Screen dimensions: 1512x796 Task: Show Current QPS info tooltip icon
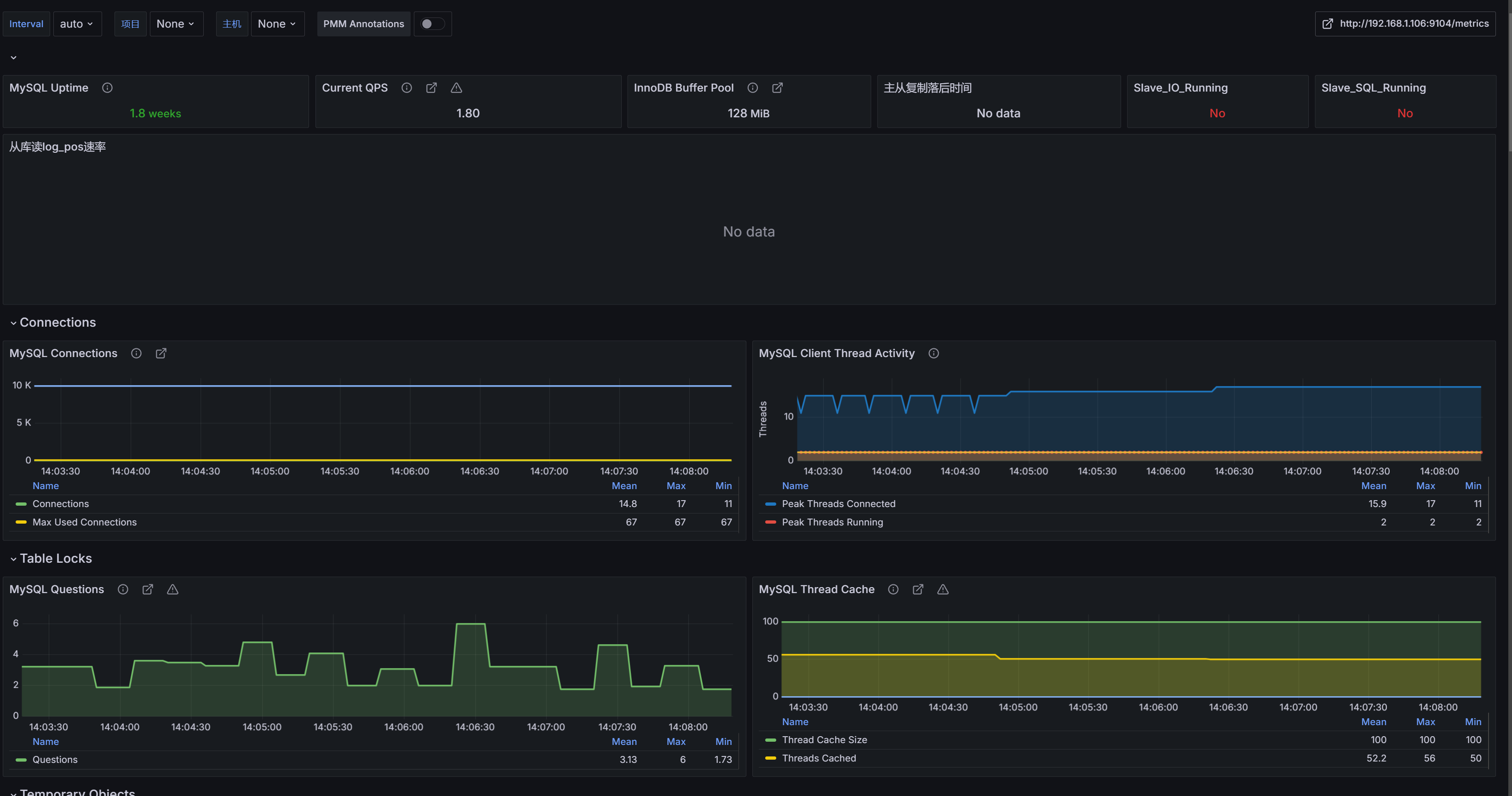(407, 87)
